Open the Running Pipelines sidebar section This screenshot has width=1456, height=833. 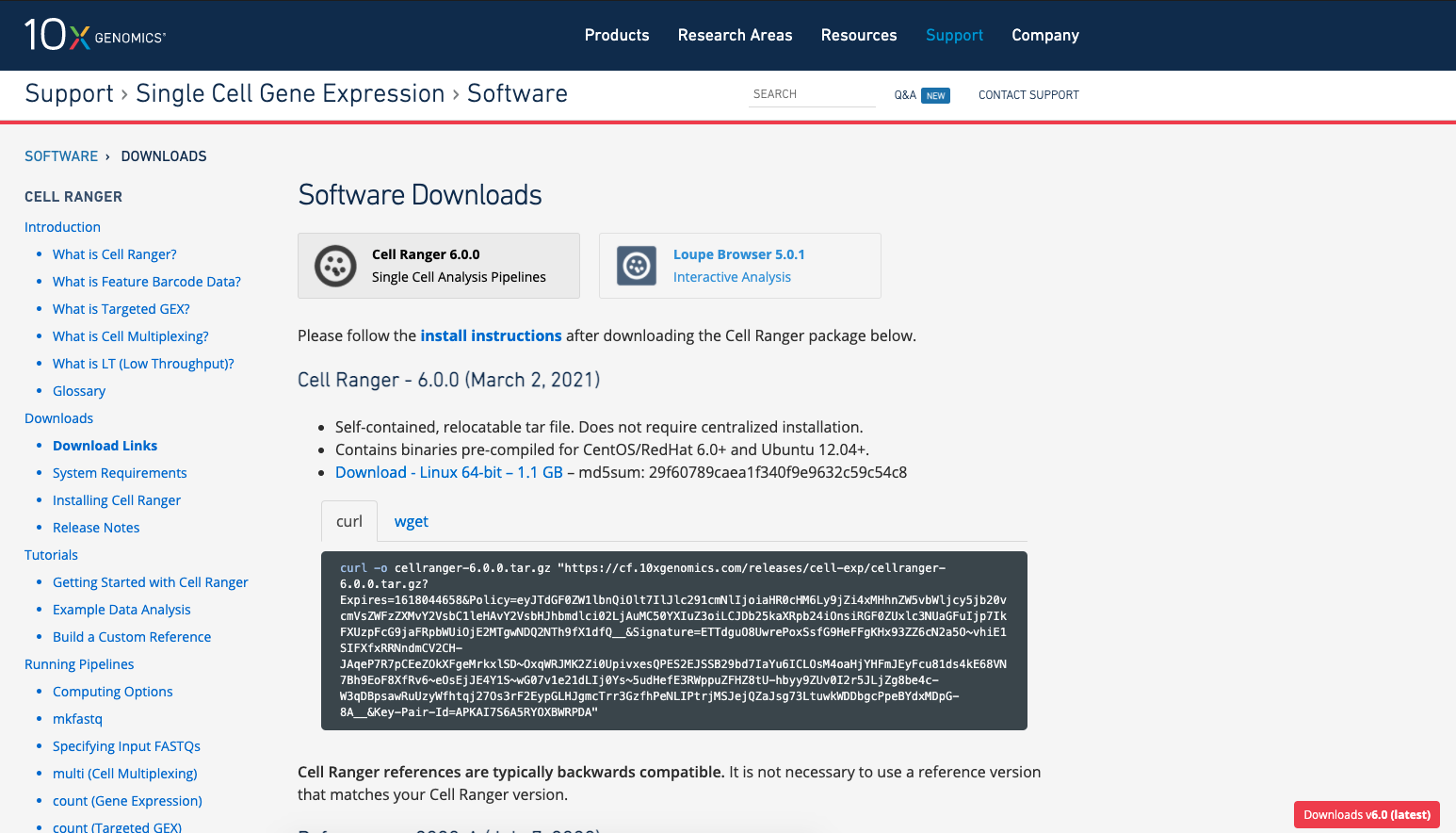click(79, 664)
